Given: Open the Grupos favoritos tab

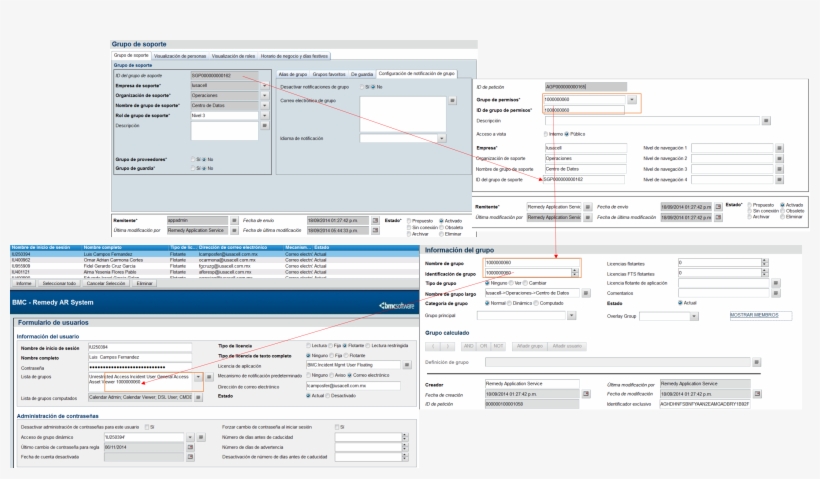Looking at the screenshot, I should pos(328,74).
